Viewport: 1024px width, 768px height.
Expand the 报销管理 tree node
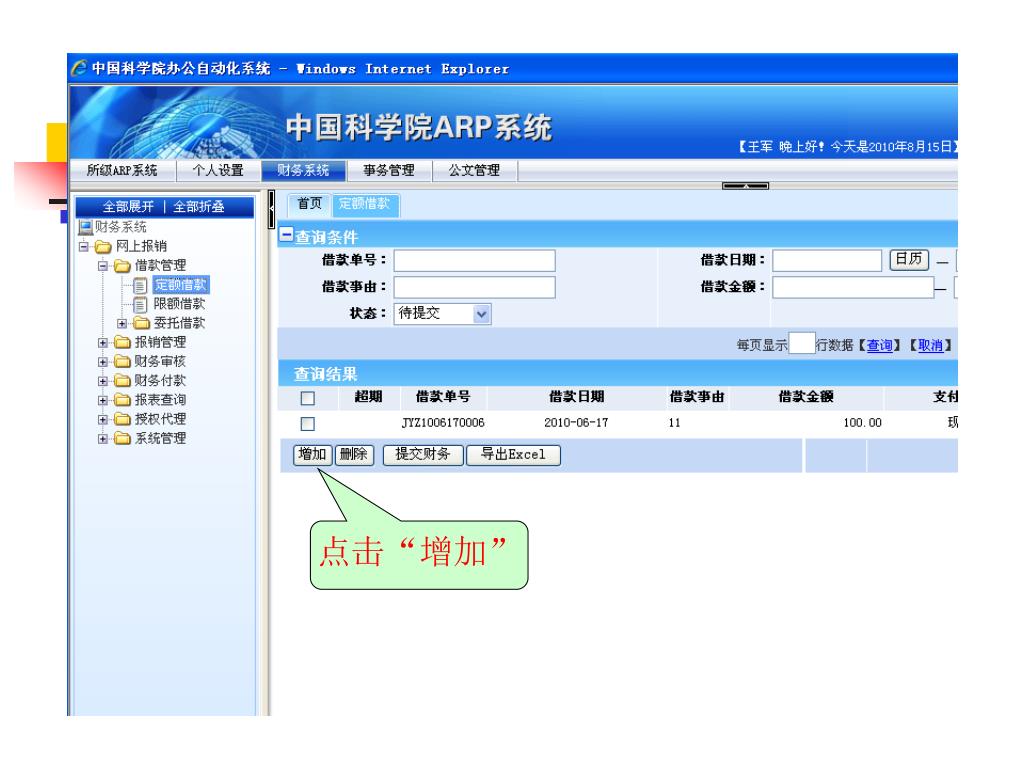coord(103,343)
